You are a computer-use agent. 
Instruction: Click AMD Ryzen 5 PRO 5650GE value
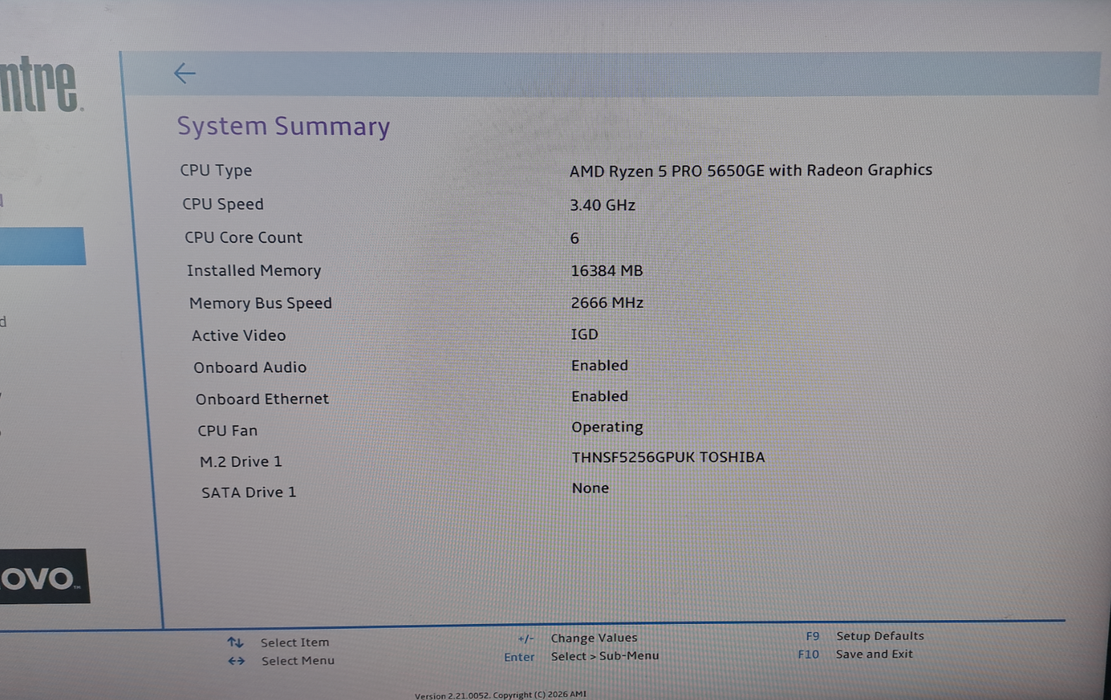pyautogui.click(x=750, y=170)
